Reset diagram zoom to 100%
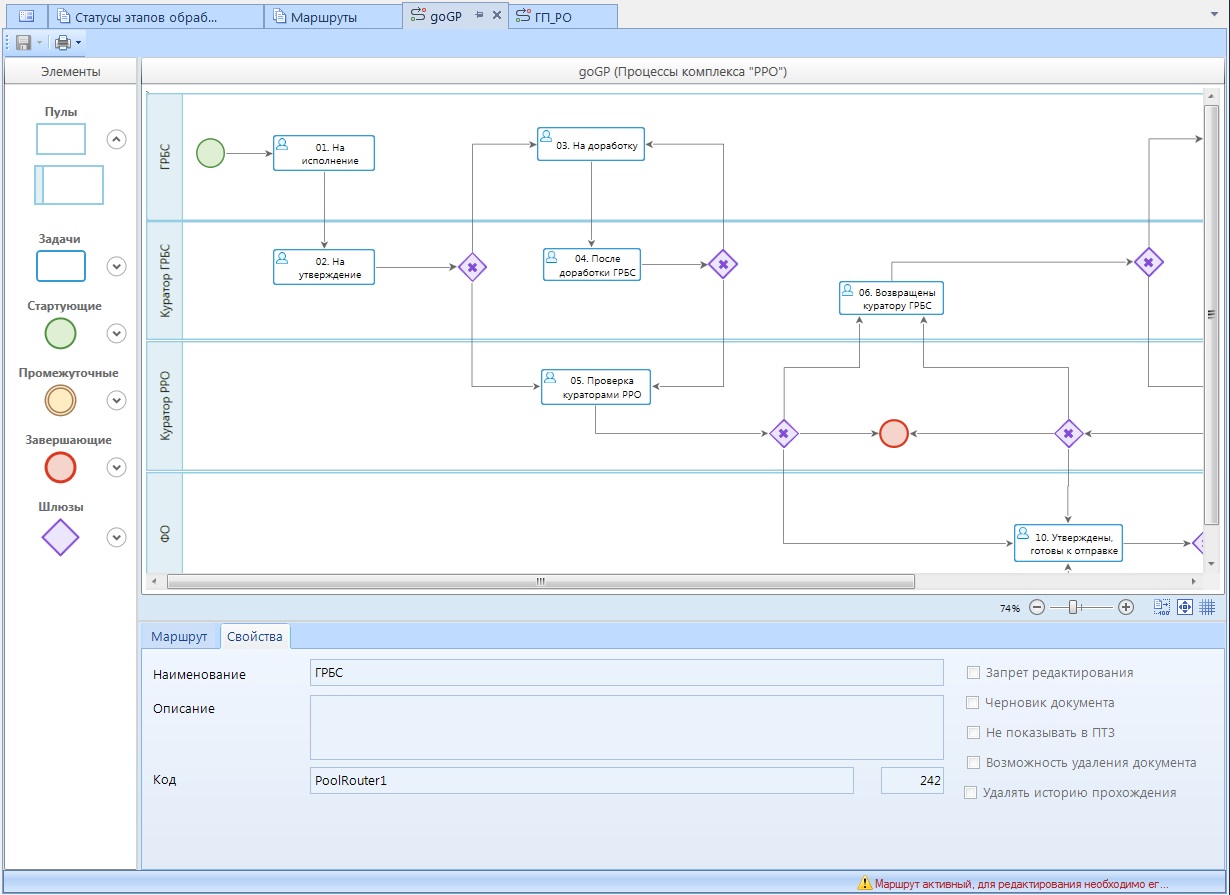The width and height of the screenshot is (1230, 895). point(1162,607)
